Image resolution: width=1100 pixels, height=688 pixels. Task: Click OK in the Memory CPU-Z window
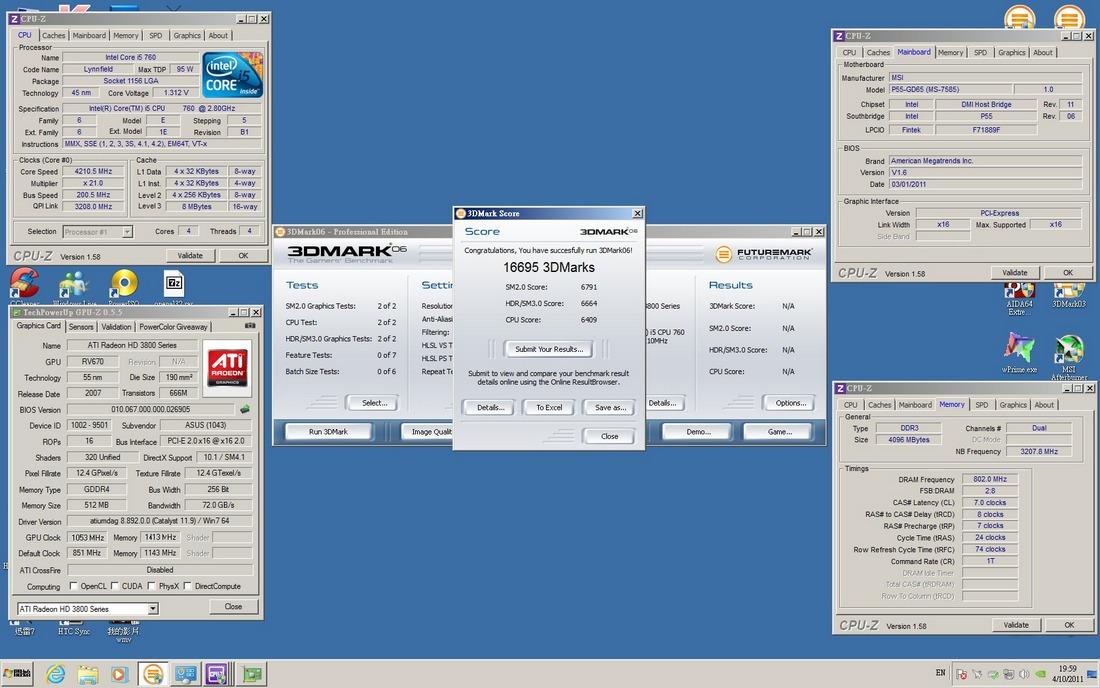(1068, 625)
